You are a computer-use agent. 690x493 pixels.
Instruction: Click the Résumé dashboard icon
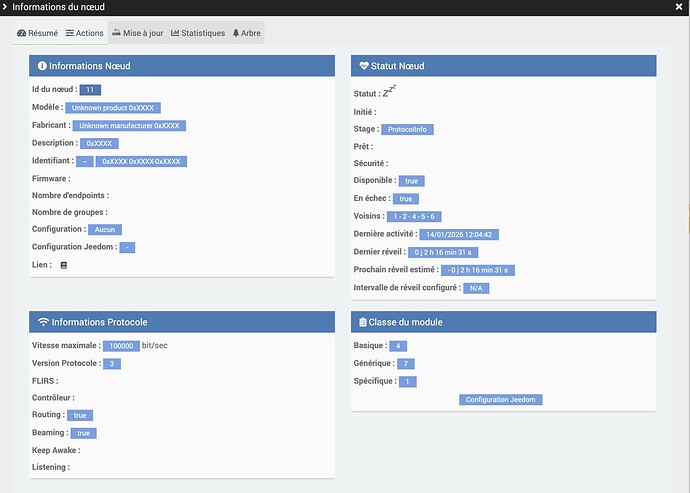22,33
